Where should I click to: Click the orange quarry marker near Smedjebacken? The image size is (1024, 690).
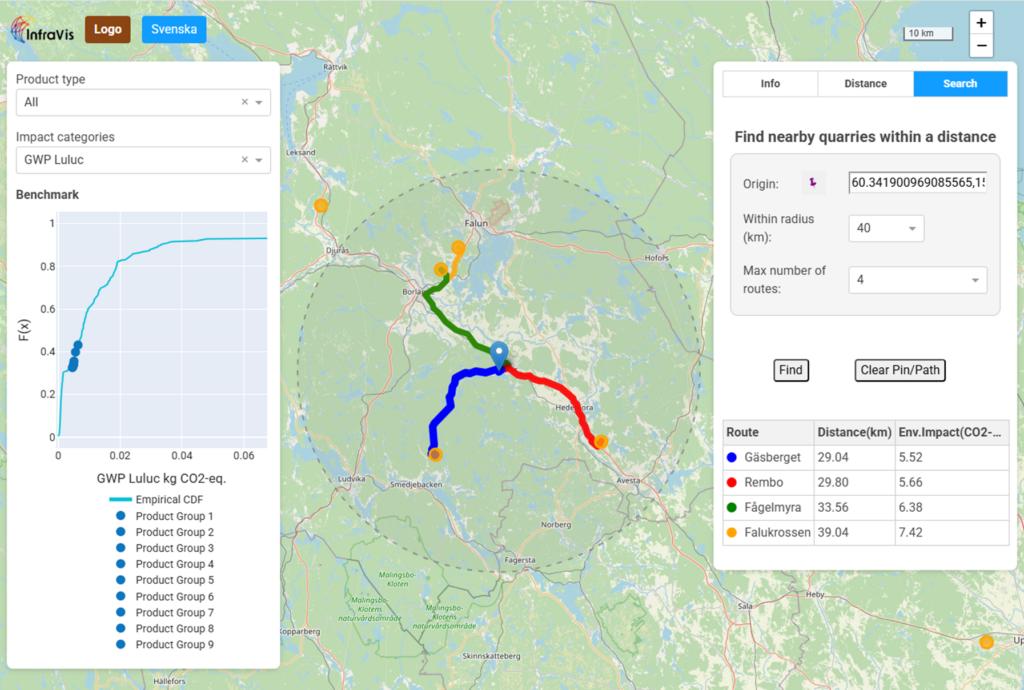coord(435,454)
